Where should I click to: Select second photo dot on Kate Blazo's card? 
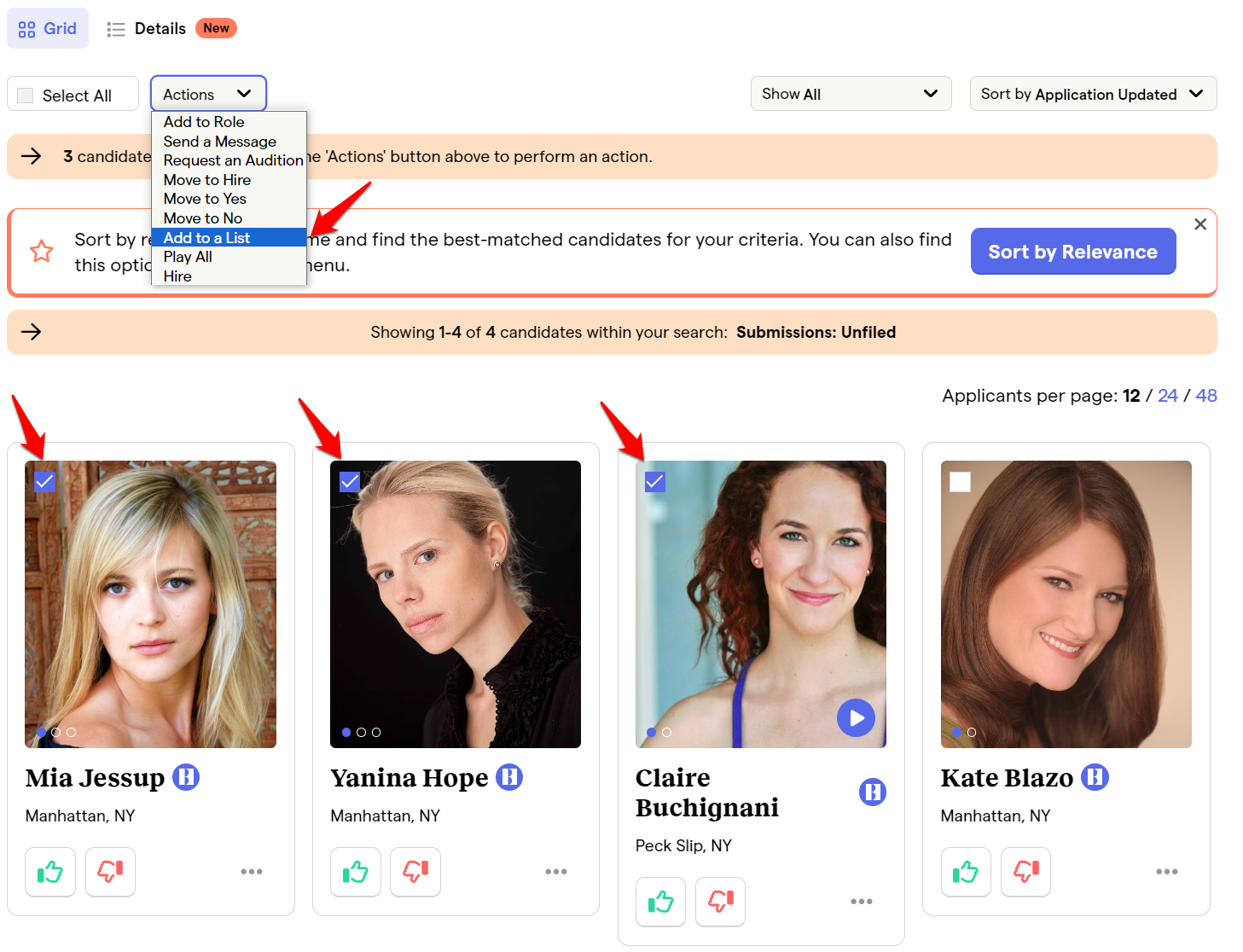[972, 733]
